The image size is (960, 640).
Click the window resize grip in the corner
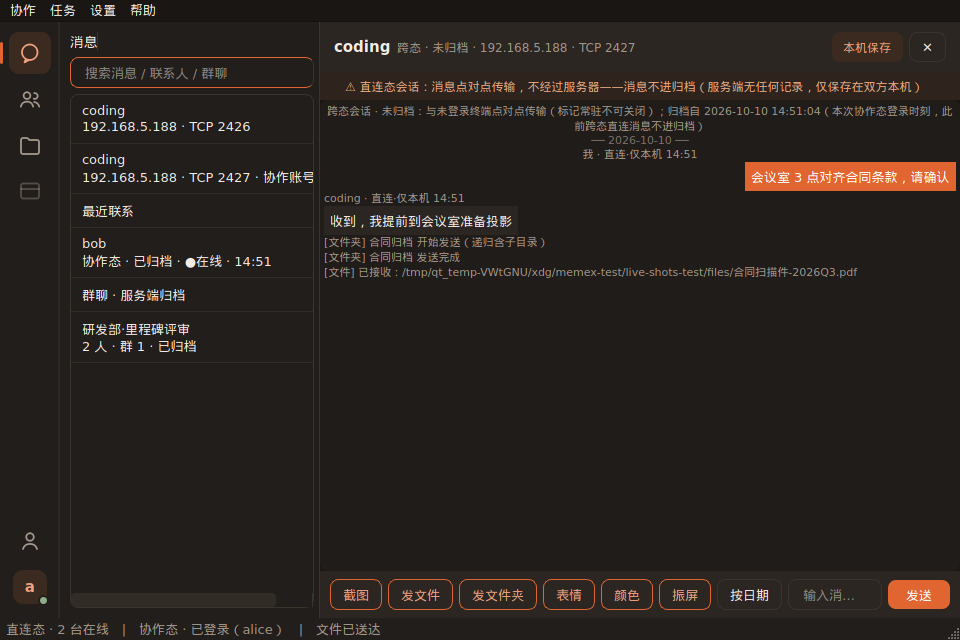click(x=953, y=634)
